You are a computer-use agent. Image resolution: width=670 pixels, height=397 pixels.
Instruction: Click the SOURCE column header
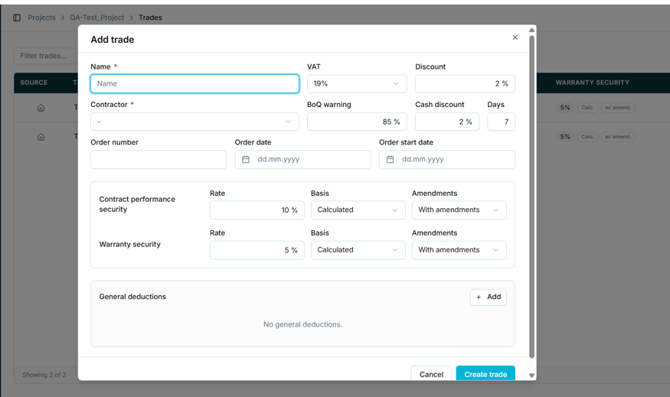(x=34, y=82)
